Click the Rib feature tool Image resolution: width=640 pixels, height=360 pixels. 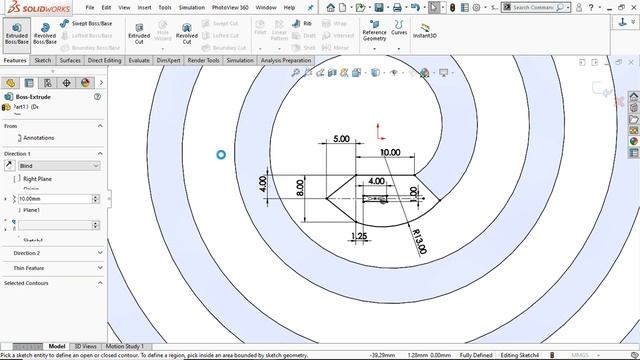point(302,24)
